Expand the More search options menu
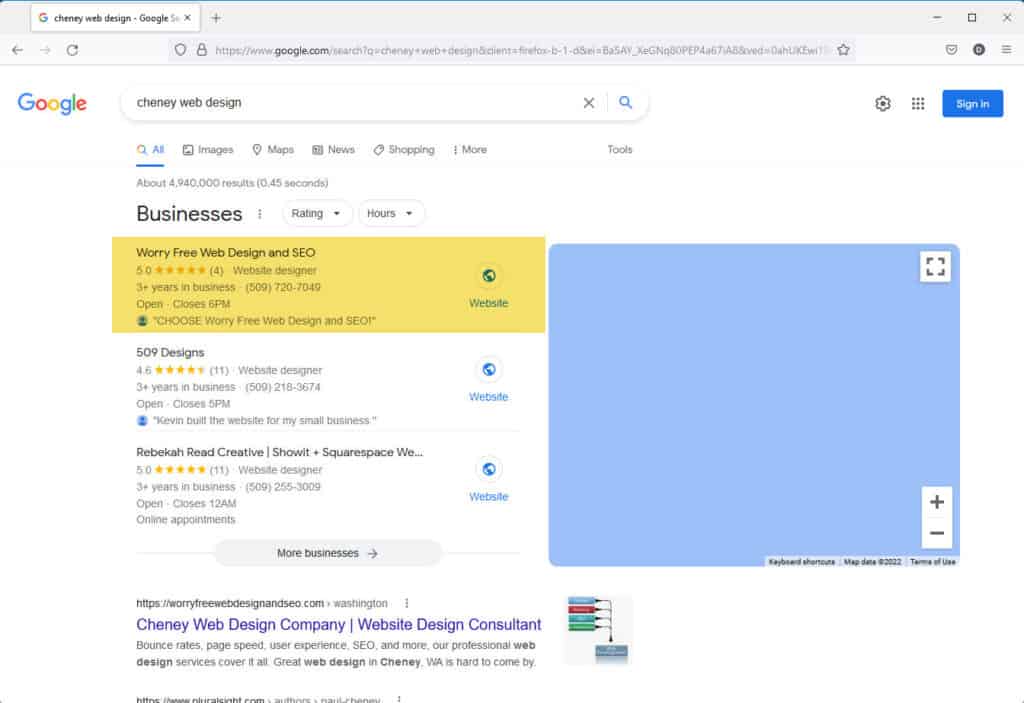This screenshot has height=703, width=1024. [x=470, y=150]
